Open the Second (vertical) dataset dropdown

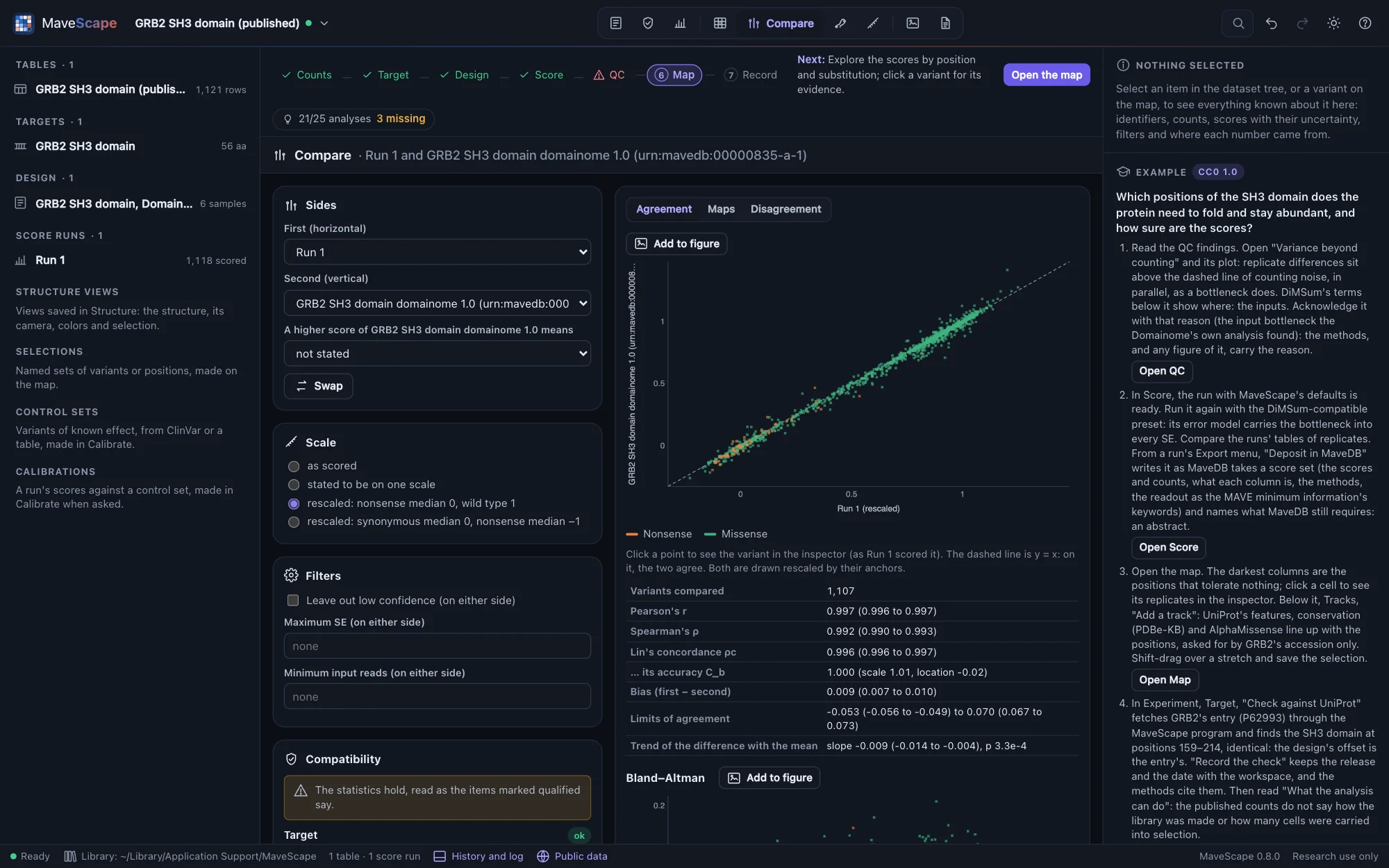438,303
